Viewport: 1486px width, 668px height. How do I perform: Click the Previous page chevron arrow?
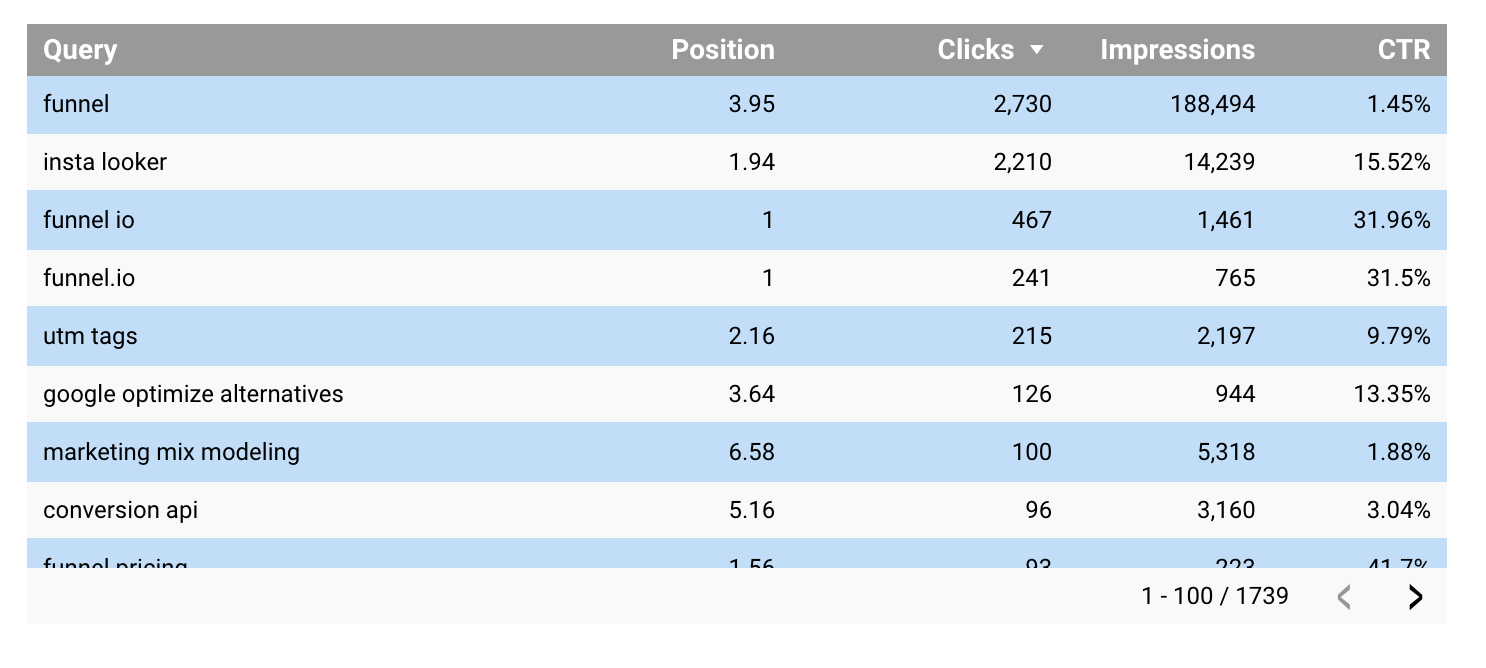[x=1345, y=597]
